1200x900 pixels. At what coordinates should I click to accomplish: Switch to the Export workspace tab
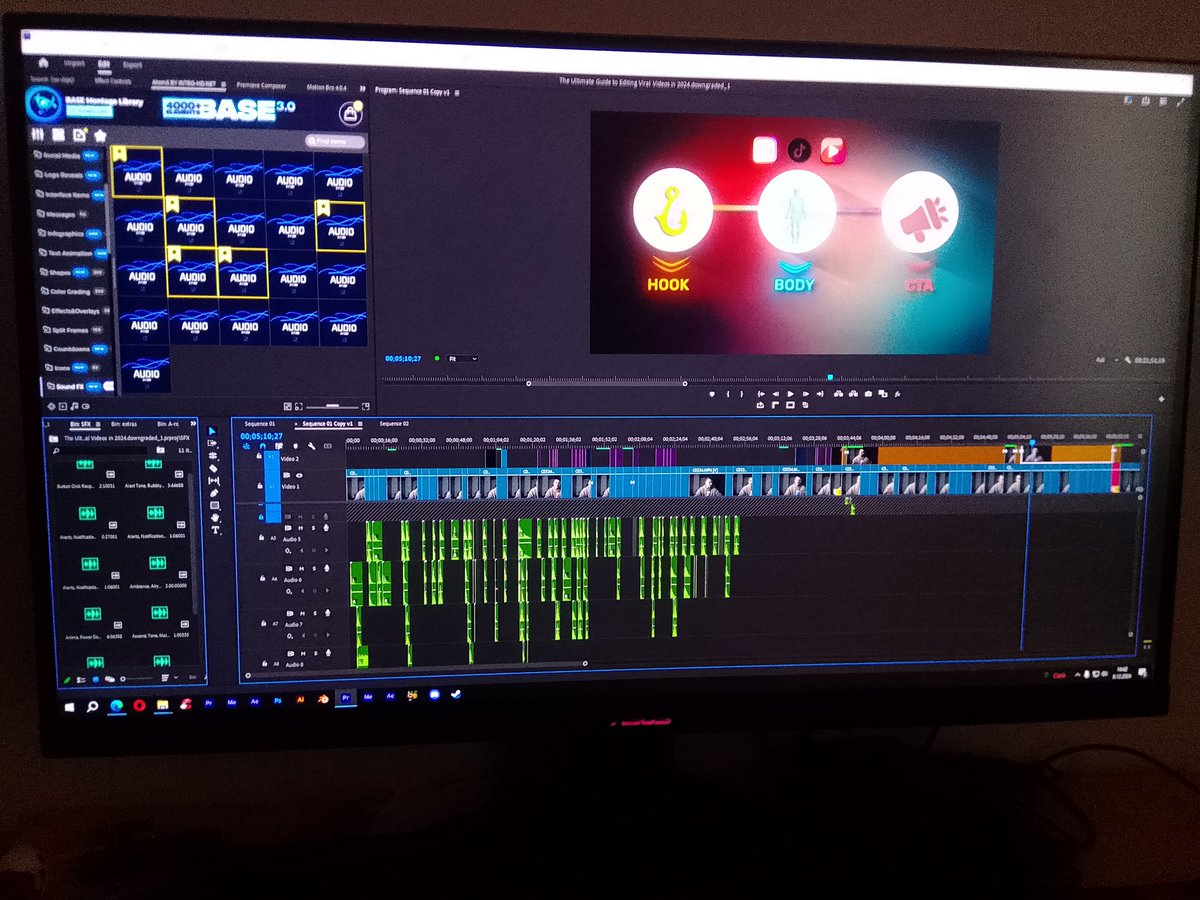[132, 64]
